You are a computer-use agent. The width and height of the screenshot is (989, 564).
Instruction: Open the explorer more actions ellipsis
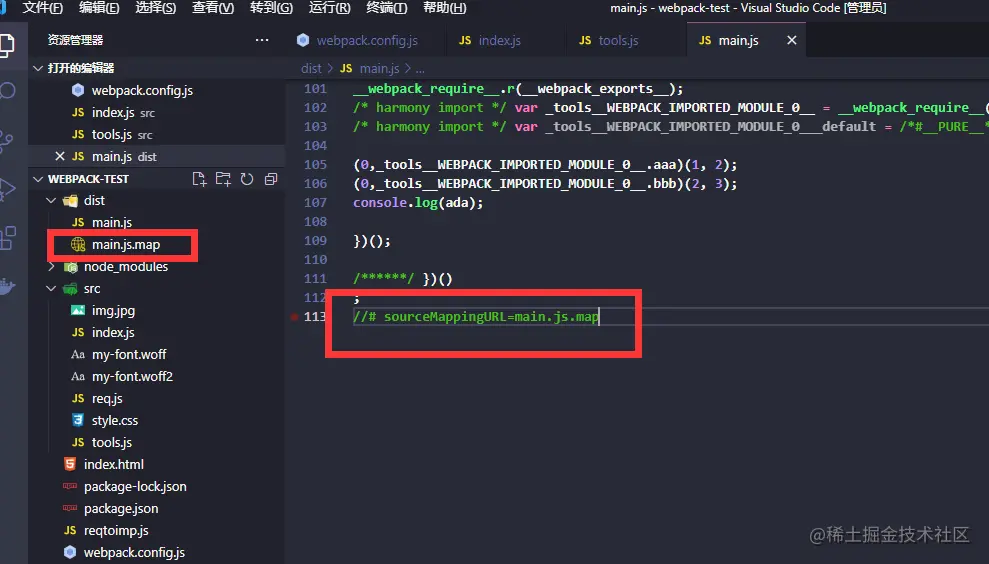(262, 40)
